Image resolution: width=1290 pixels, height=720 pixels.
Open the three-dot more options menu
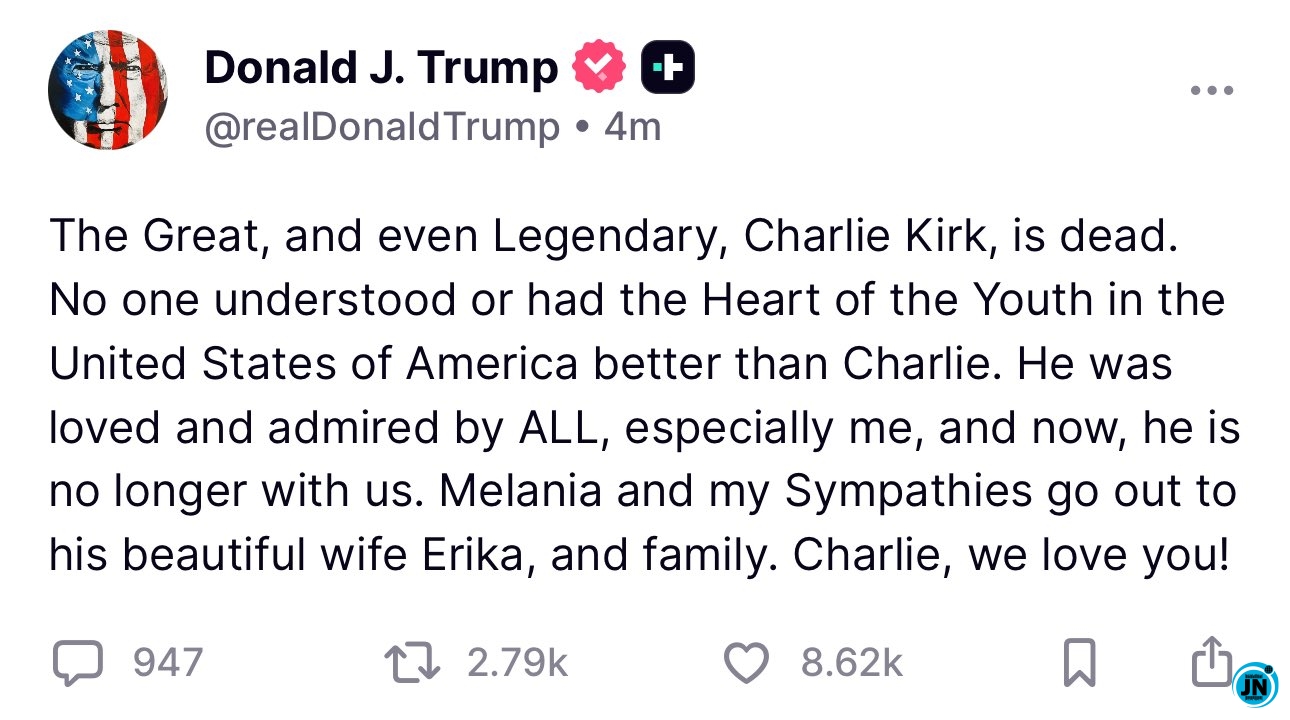point(1213,91)
